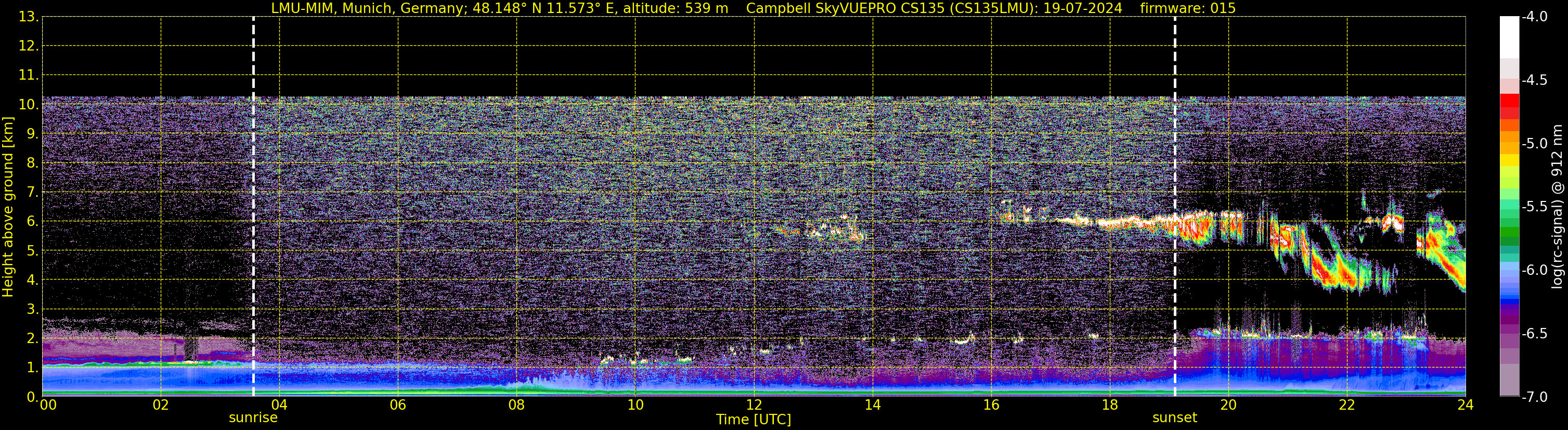1568x430 pixels.
Task: Click the x-axis tick label '14'
Action: 872,405
